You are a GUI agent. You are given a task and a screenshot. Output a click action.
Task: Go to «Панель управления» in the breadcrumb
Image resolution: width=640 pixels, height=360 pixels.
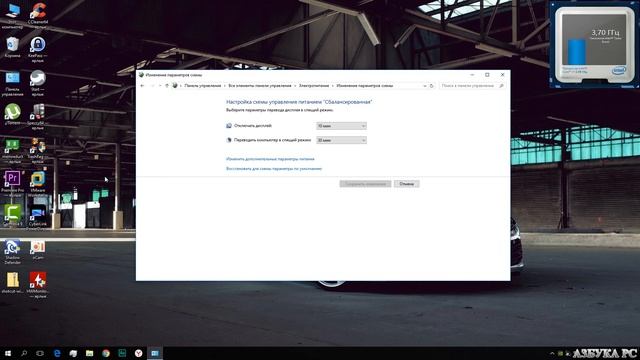[202, 86]
